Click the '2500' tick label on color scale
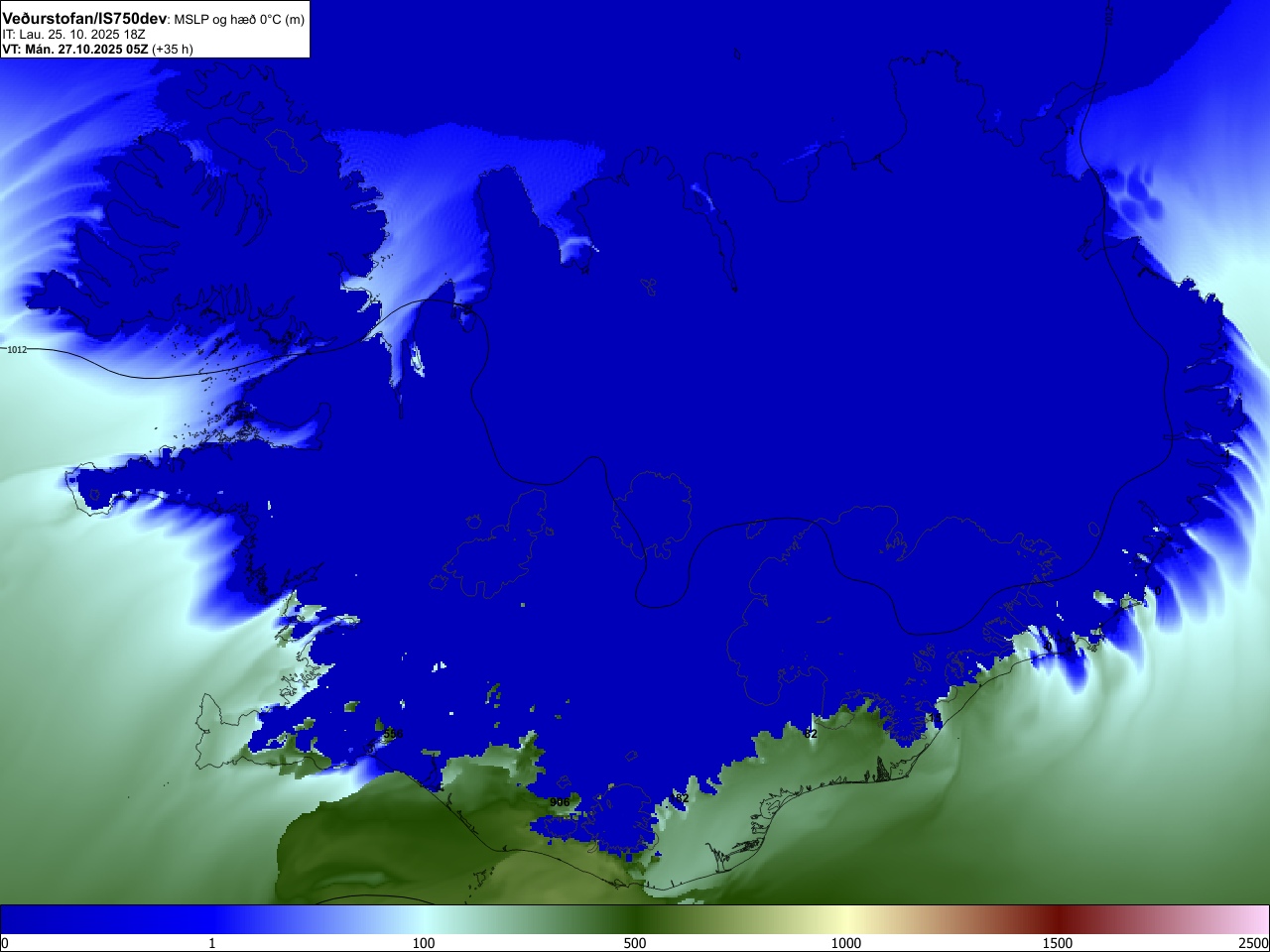Image resolution: width=1270 pixels, height=952 pixels. [1253, 943]
